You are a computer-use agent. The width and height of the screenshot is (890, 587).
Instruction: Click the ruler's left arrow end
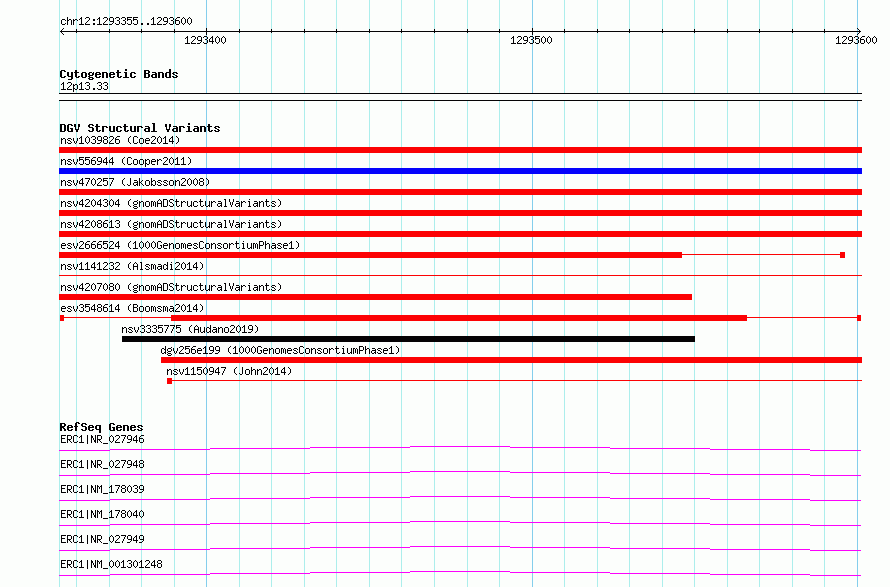pos(62,32)
